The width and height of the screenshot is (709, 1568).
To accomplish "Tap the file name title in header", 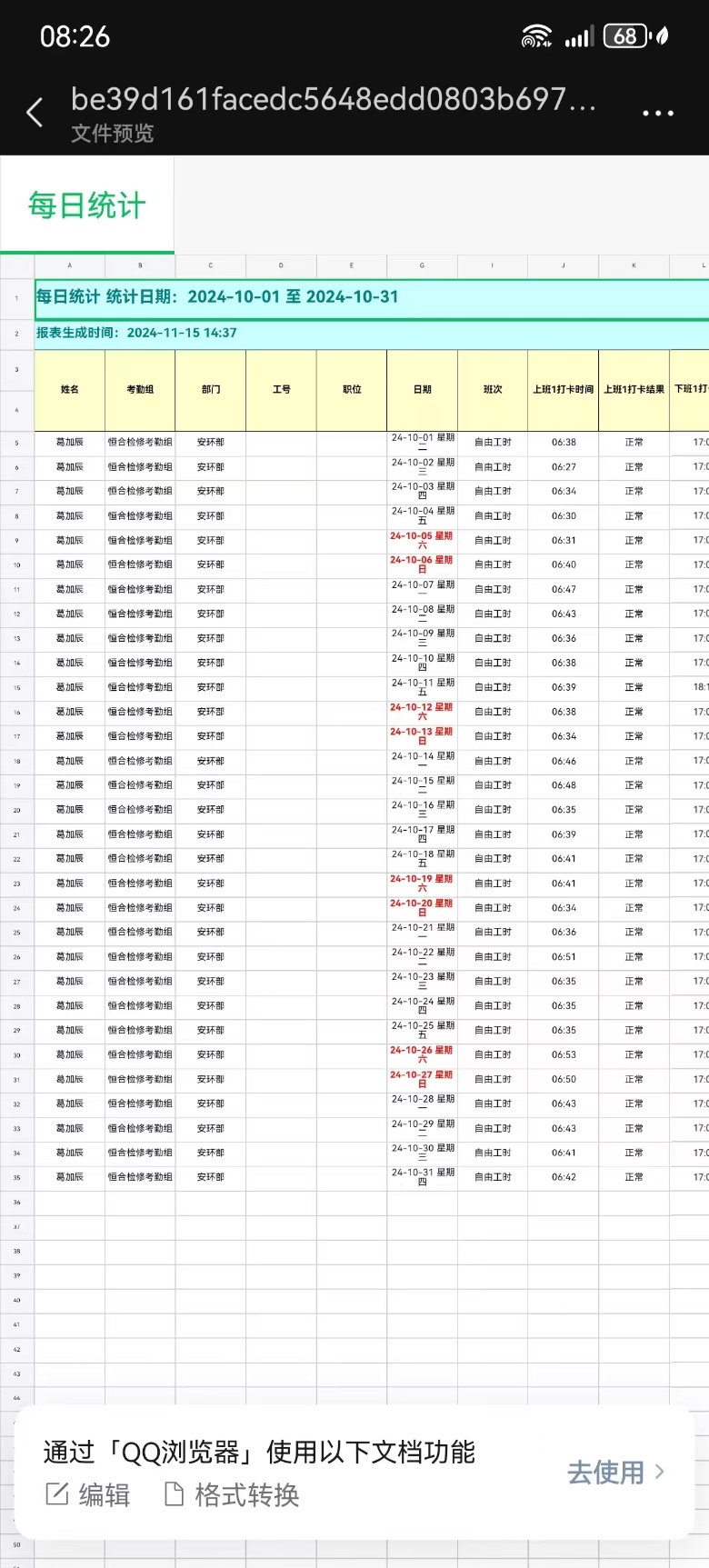I will click(x=333, y=98).
